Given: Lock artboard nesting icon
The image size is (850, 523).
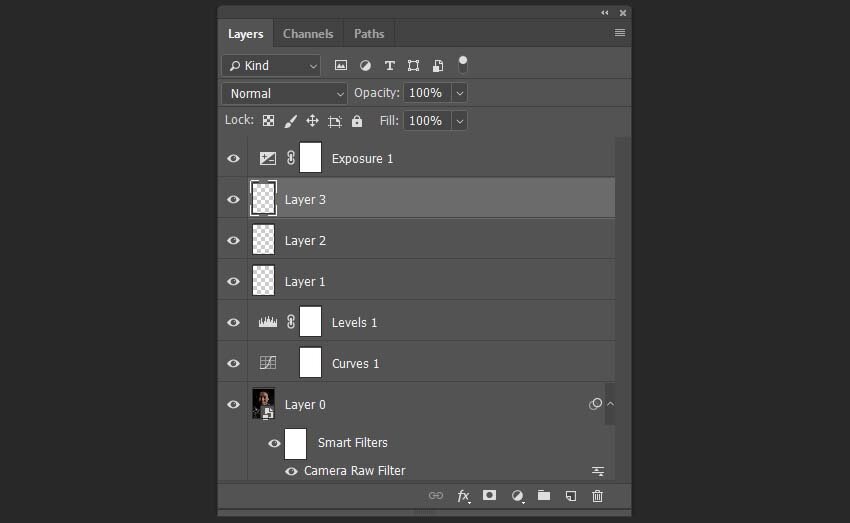Looking at the screenshot, I should (334, 121).
